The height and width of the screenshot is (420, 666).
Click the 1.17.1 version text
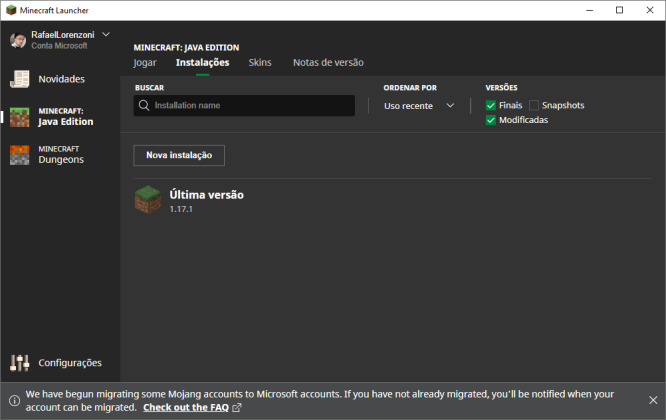pyautogui.click(x=181, y=209)
